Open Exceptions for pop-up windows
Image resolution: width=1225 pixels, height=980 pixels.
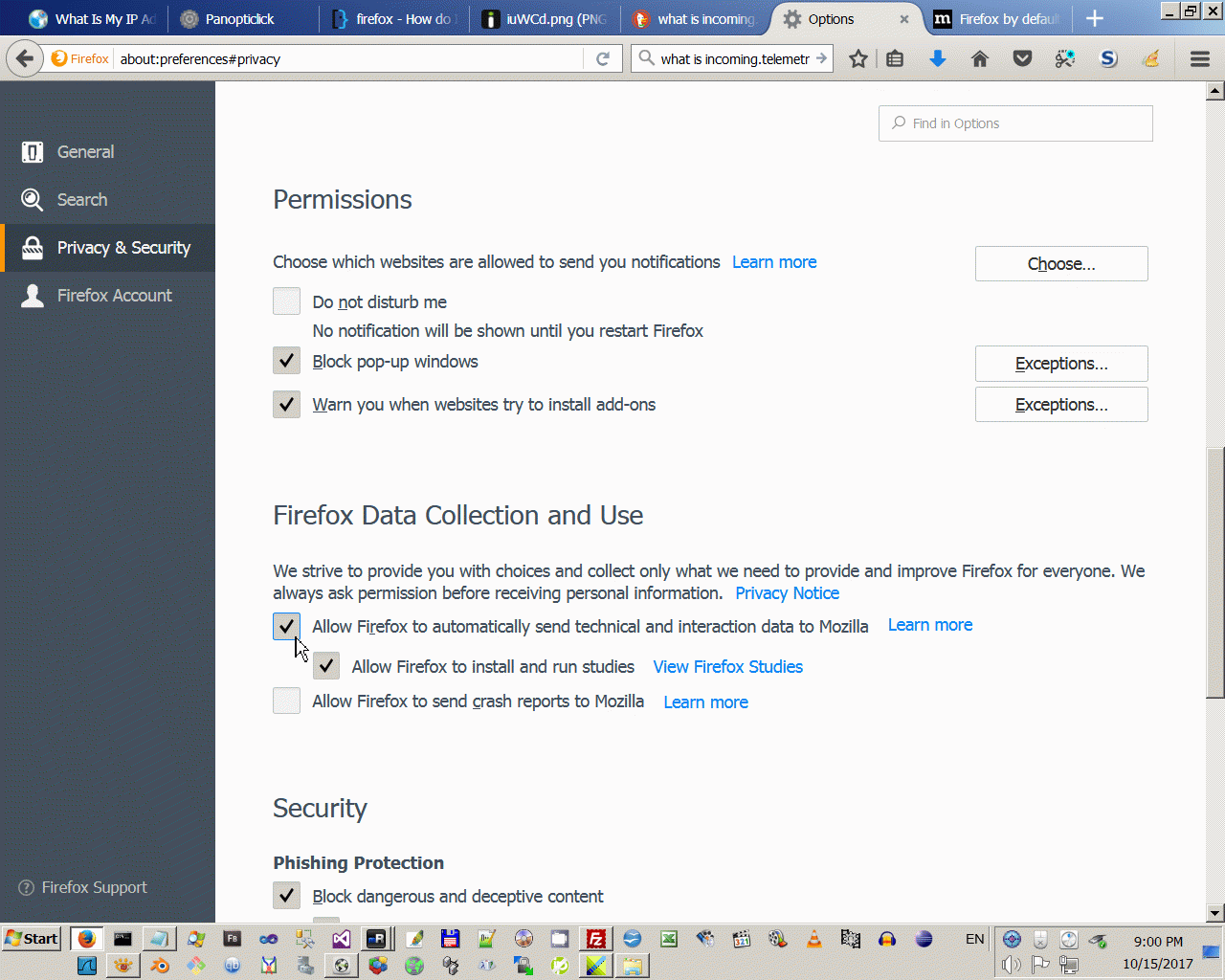1061,364
